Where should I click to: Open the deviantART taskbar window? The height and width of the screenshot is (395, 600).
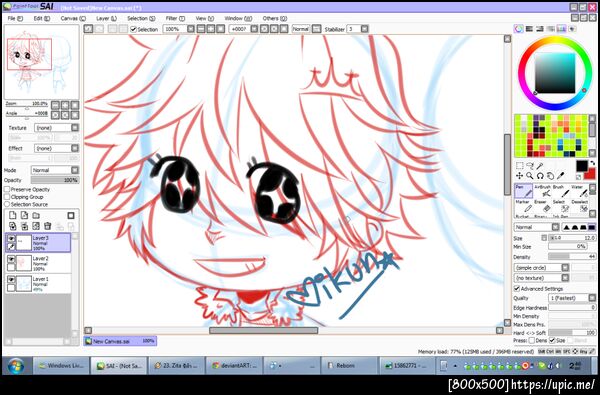[x=234, y=366]
